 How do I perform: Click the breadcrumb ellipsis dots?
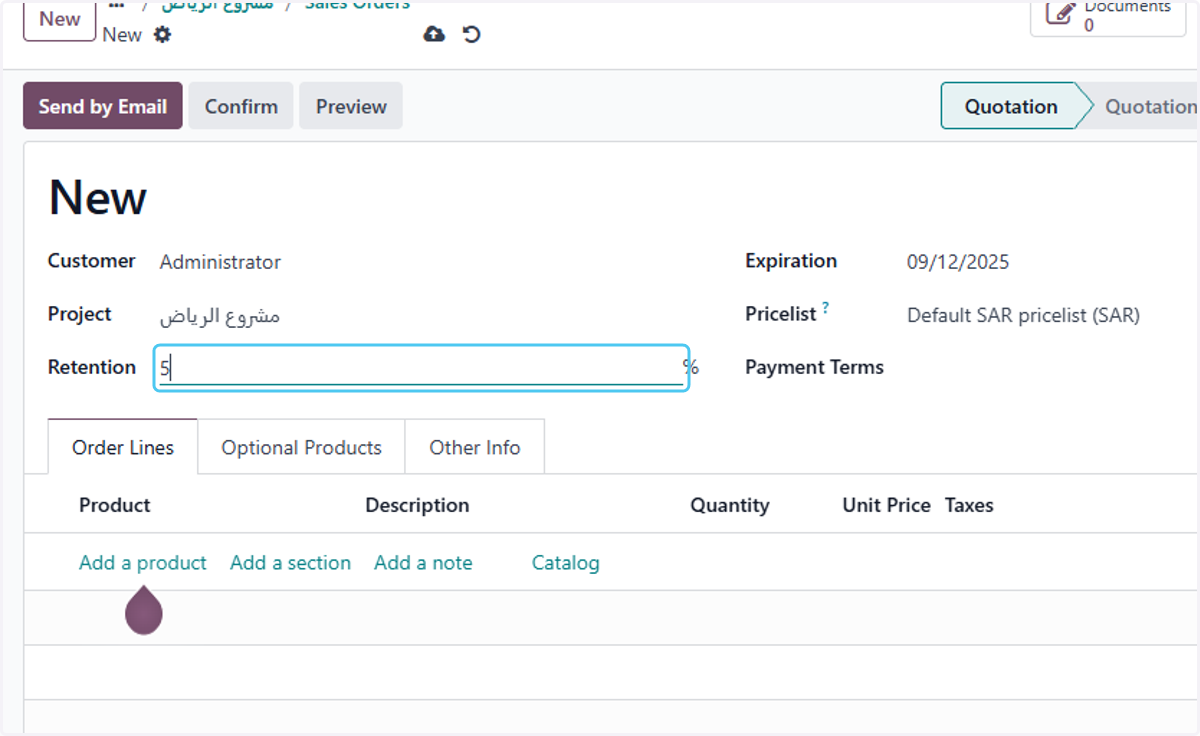[x=116, y=5]
